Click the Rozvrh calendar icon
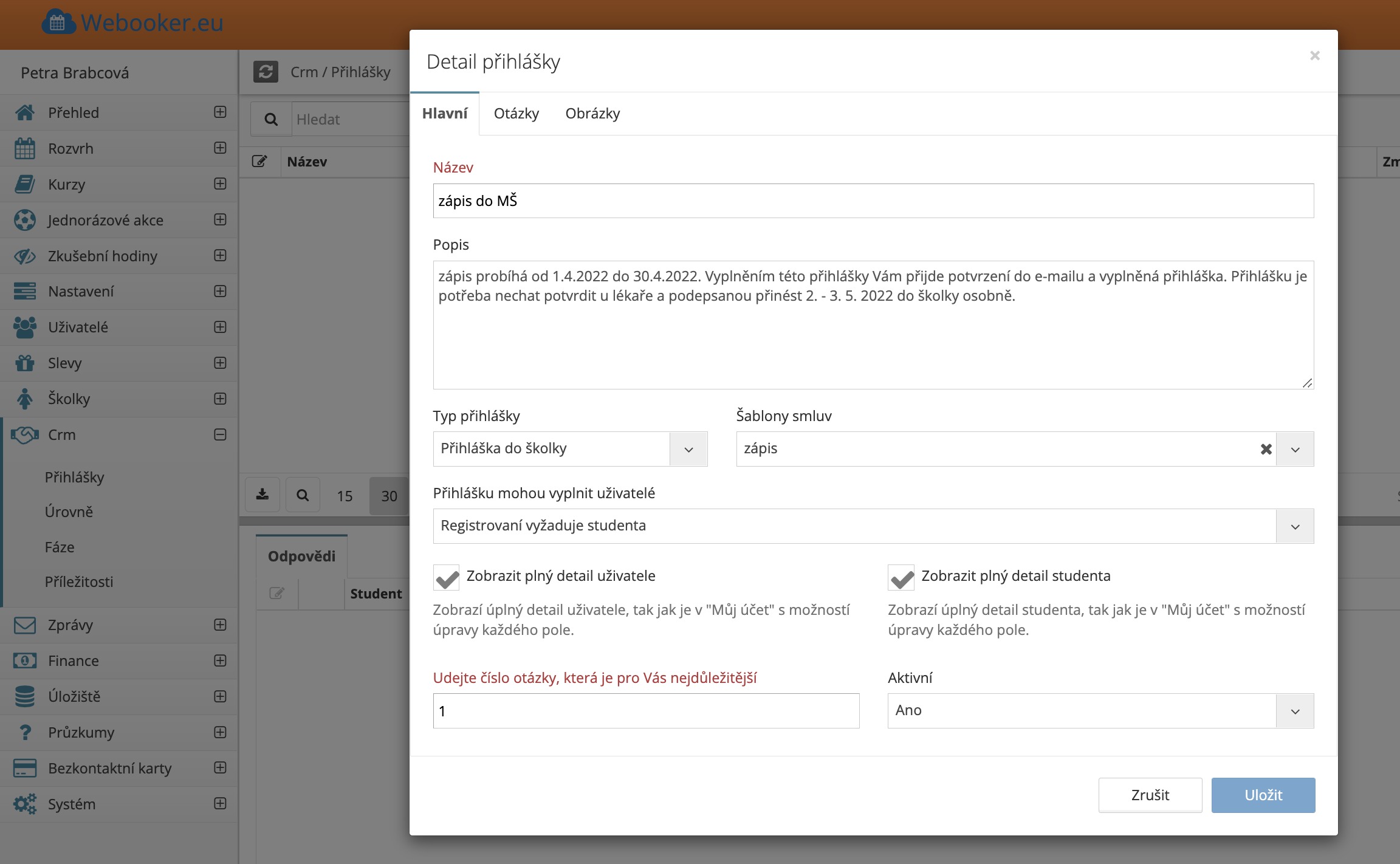 [x=25, y=148]
